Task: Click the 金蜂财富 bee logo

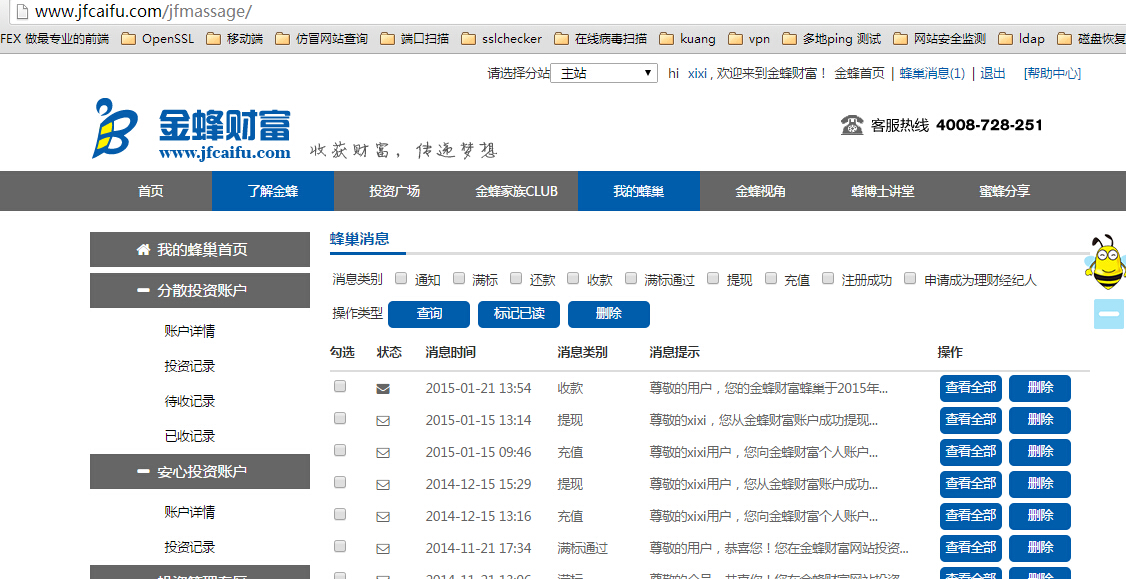Action: 115,128
